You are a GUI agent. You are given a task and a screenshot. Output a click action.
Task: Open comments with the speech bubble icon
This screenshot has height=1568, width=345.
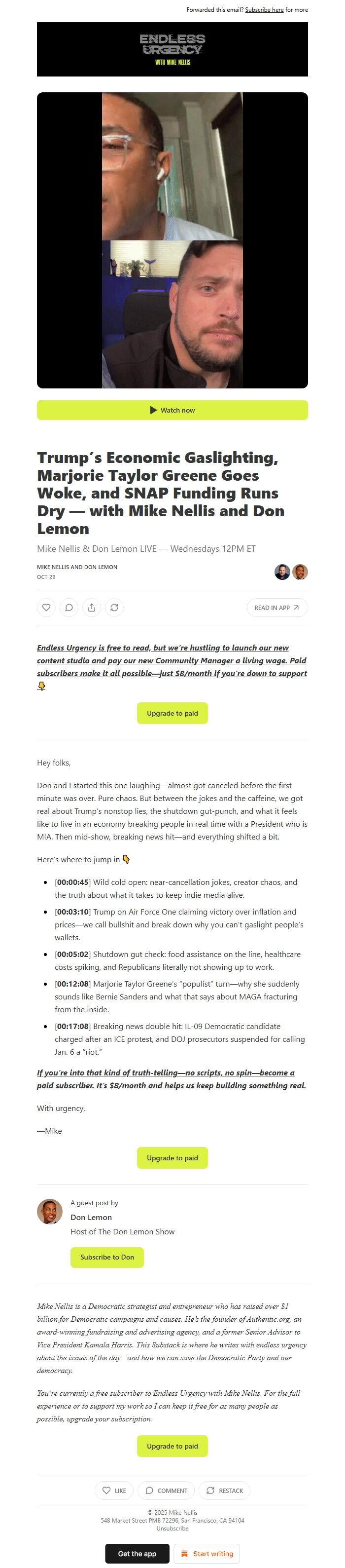tap(69, 607)
